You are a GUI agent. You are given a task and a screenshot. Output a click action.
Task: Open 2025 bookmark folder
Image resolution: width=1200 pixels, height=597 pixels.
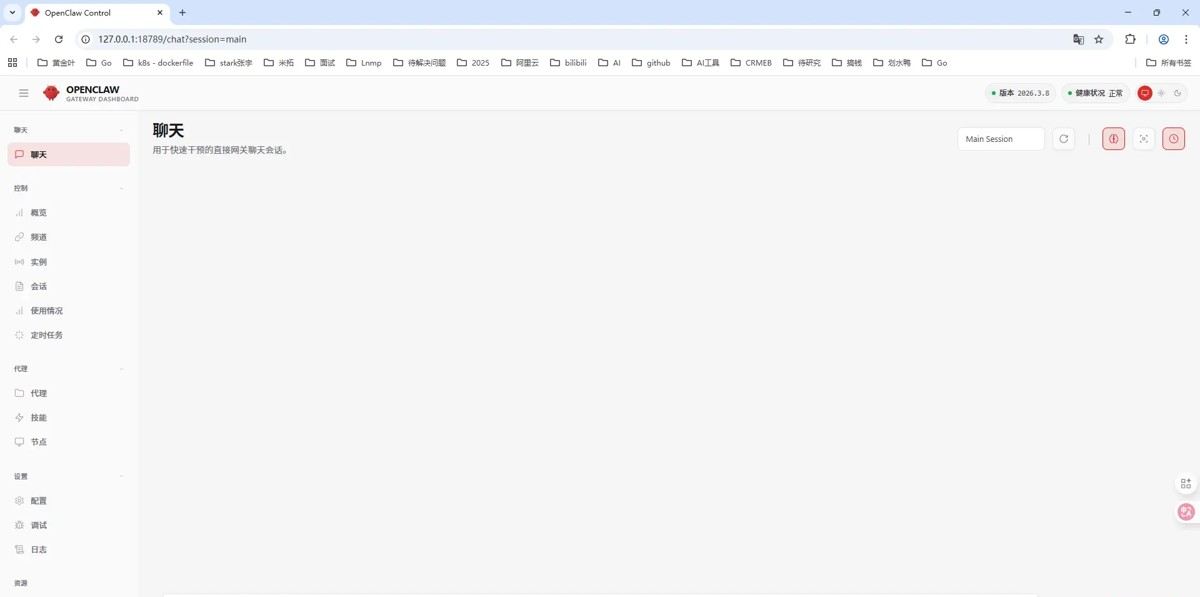pyautogui.click(x=473, y=62)
